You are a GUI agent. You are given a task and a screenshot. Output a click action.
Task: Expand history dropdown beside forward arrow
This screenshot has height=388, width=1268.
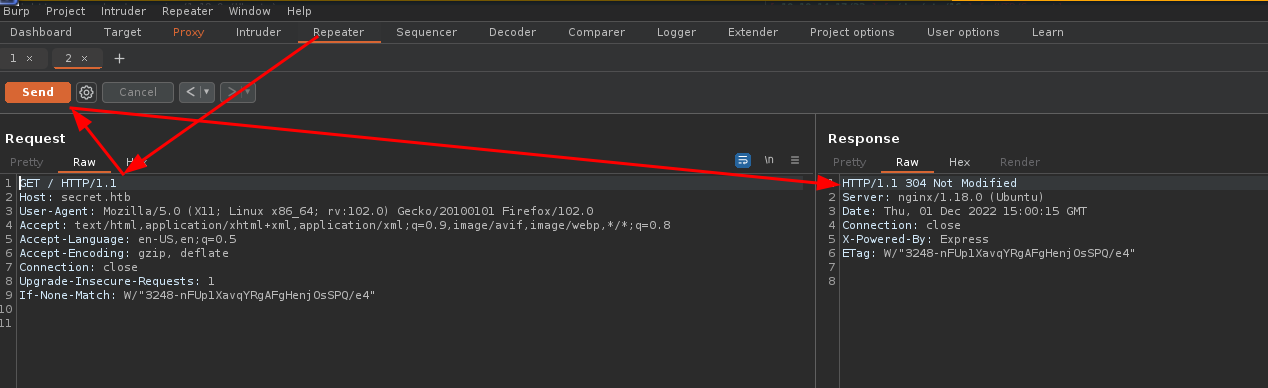pyautogui.click(x=248, y=92)
